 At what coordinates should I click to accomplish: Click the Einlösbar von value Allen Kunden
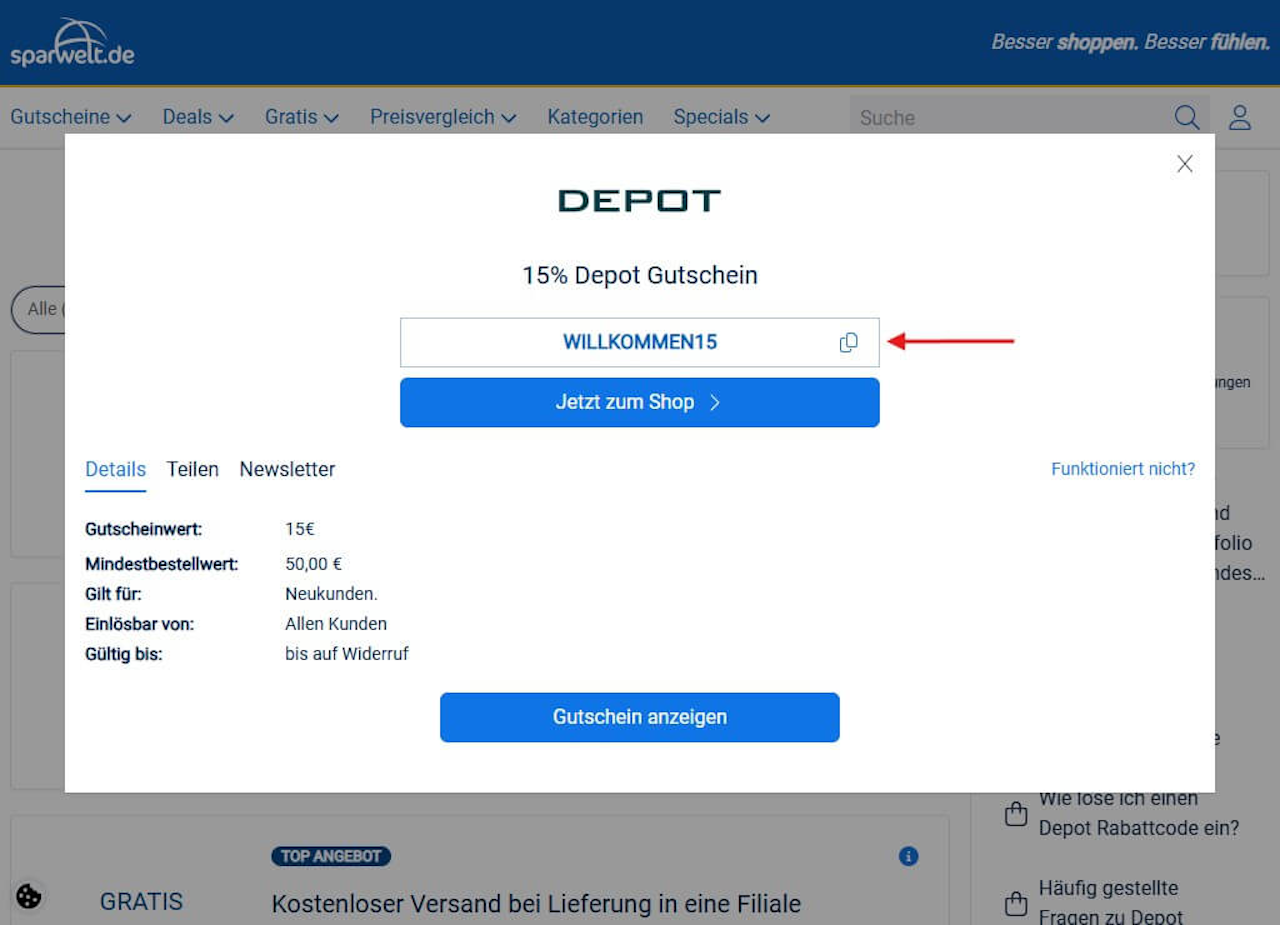pos(336,624)
